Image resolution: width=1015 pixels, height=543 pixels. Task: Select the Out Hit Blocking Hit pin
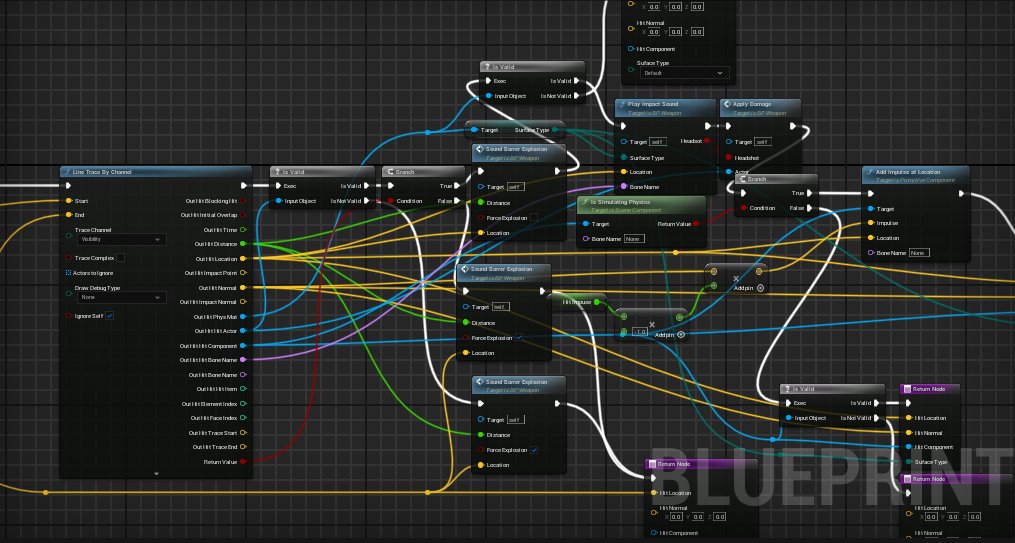(x=243, y=201)
